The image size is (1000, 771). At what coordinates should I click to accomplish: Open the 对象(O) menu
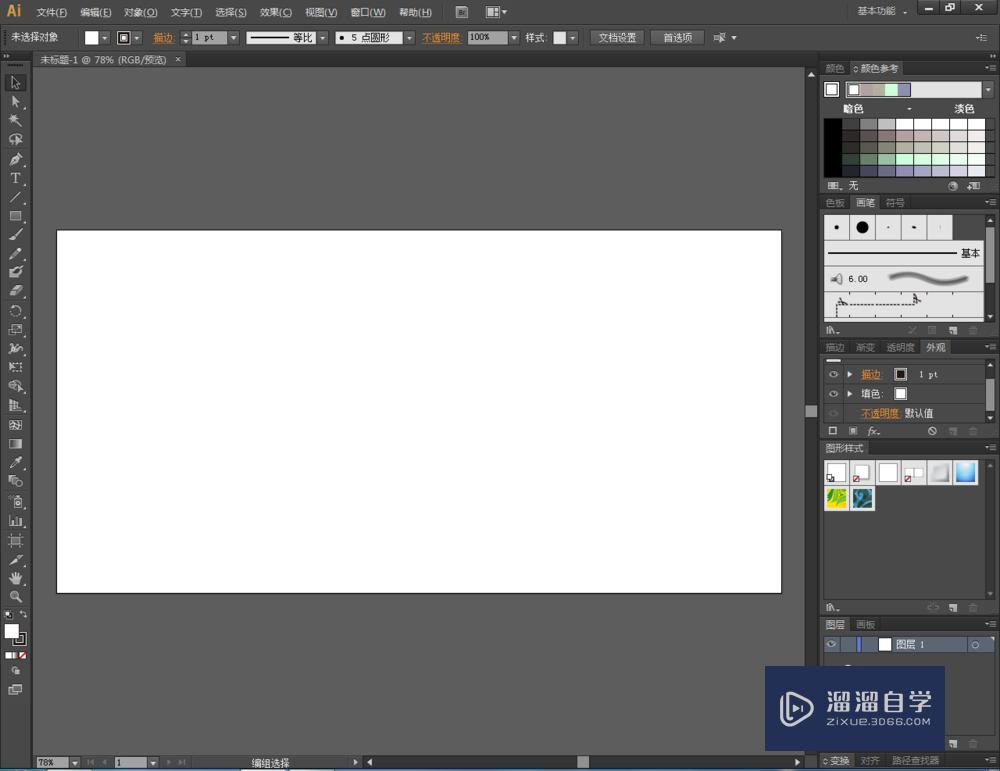(x=140, y=12)
